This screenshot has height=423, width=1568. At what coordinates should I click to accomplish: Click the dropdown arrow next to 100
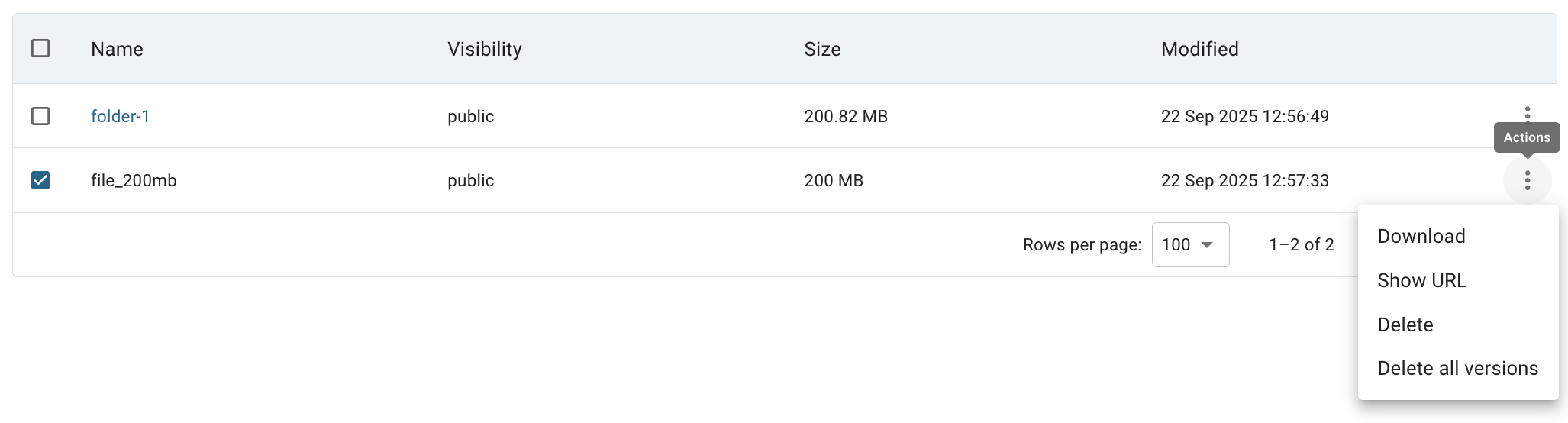(x=1207, y=244)
